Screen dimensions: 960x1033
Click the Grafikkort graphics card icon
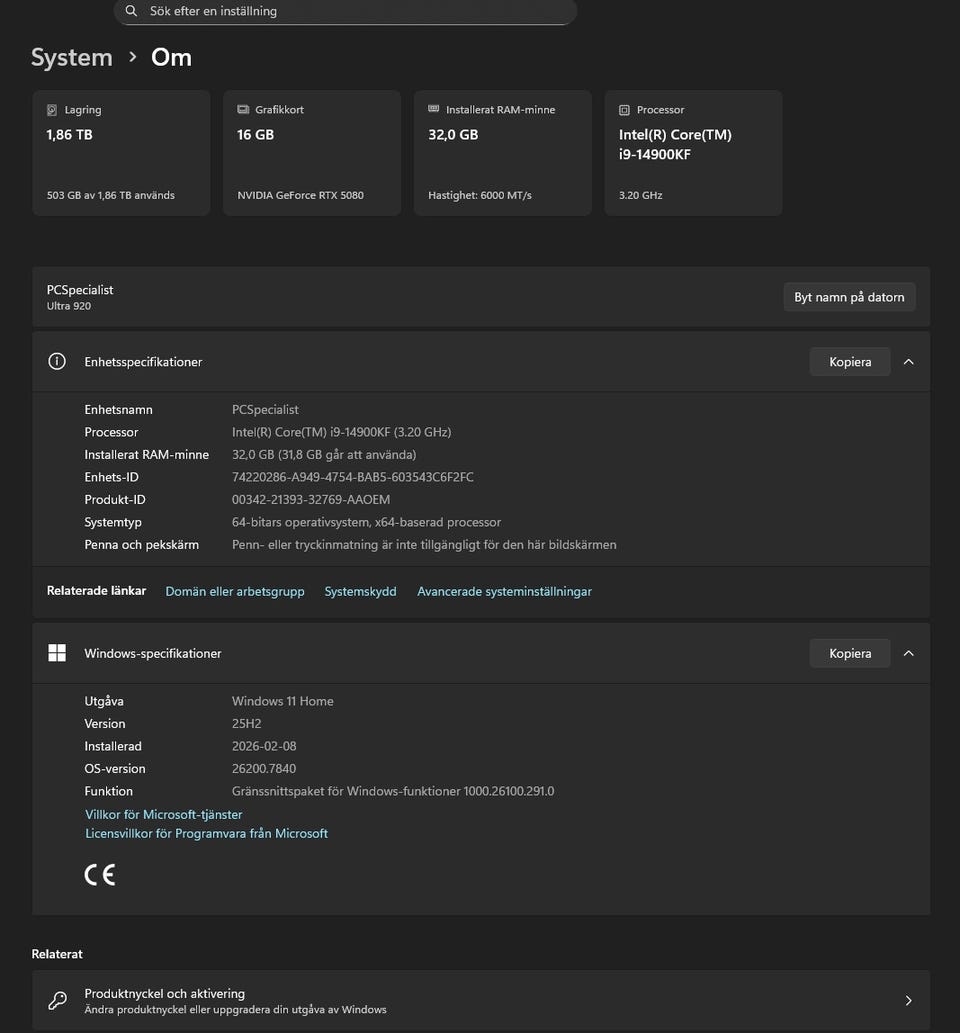[x=243, y=110]
